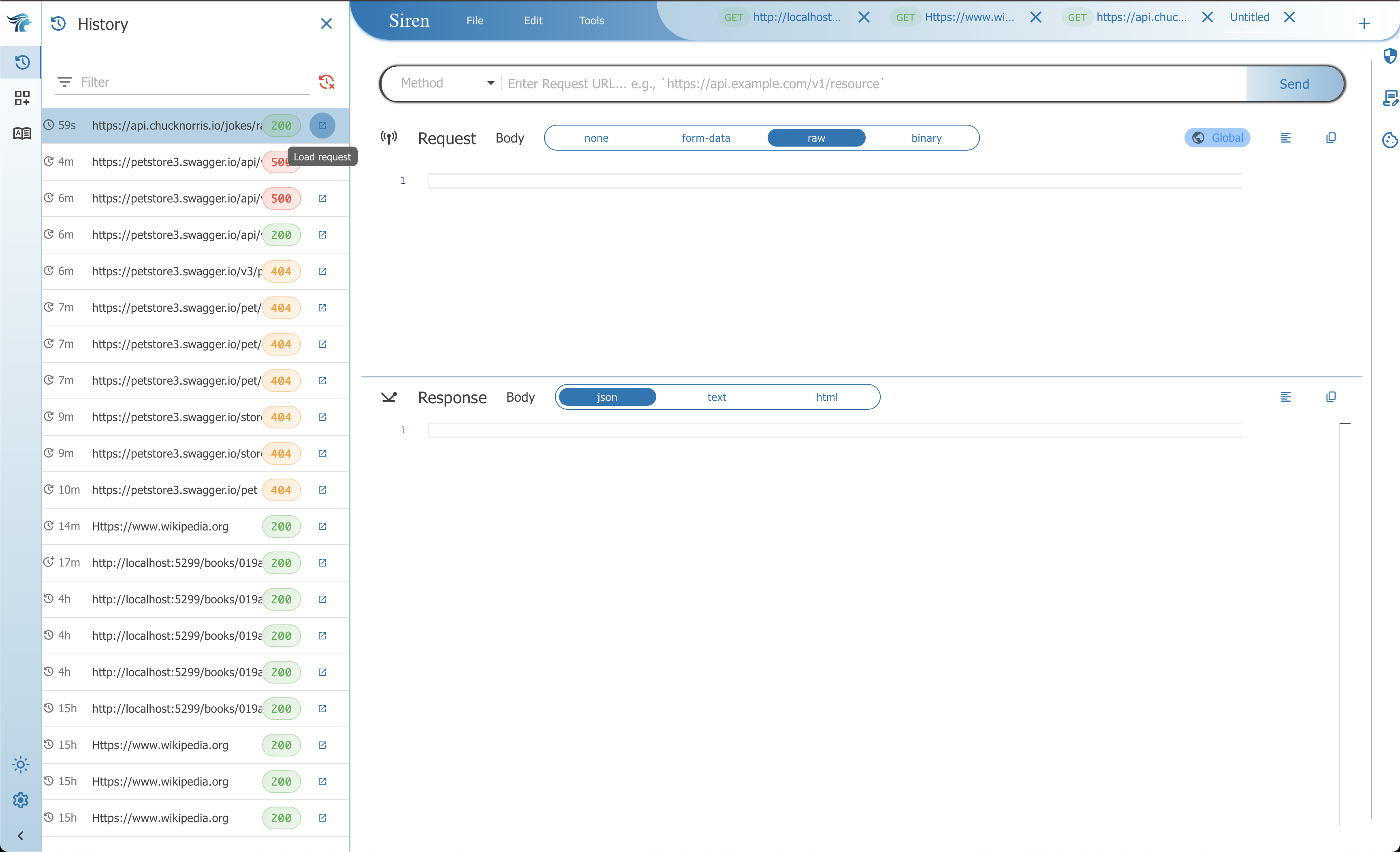Open the cookie icon on right edge
Screen dimensions: 1400x852
tap(1390, 140)
